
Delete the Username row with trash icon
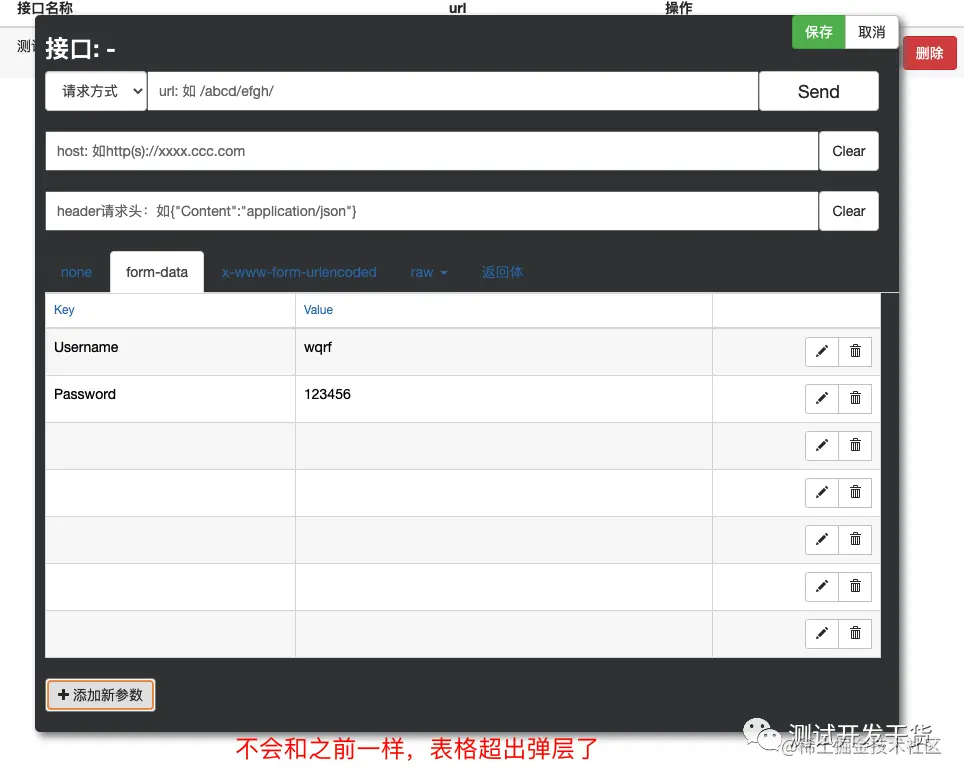[855, 351]
